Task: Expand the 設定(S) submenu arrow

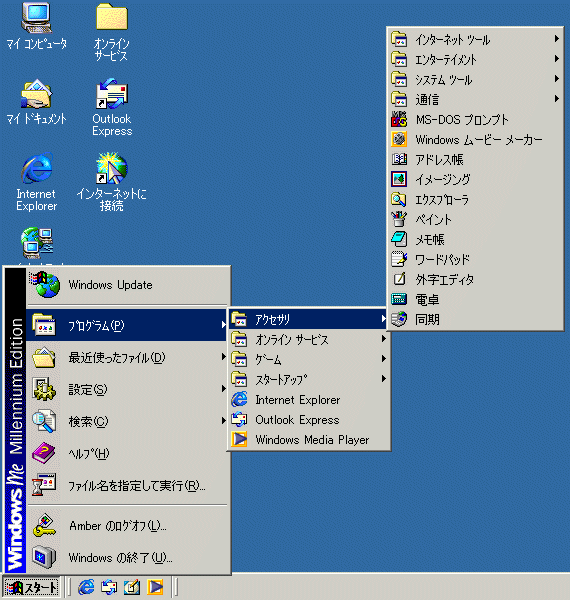Action: [223, 389]
